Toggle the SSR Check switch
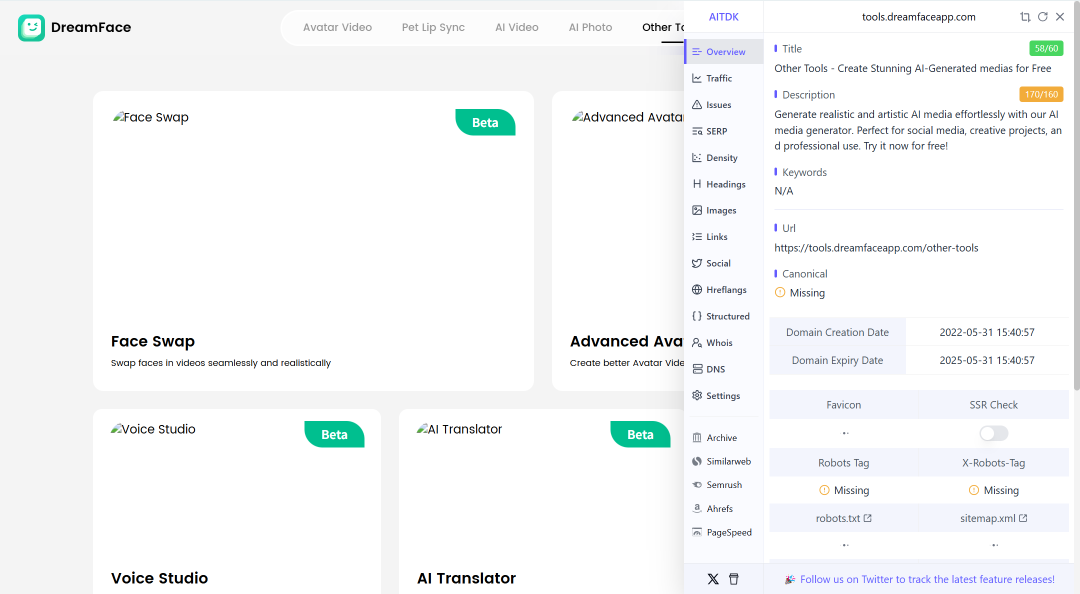The image size is (1080, 594). tap(993, 433)
